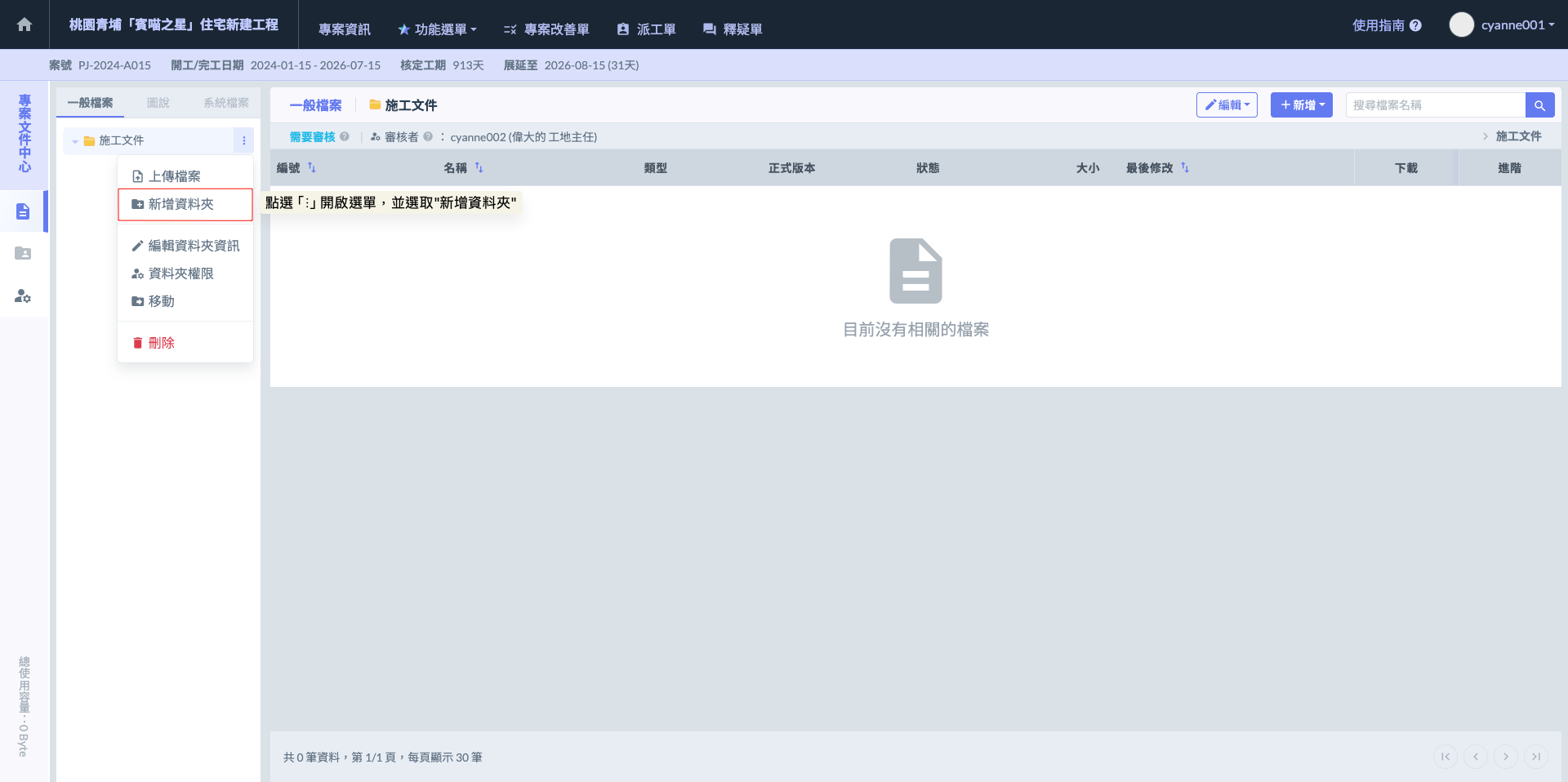This screenshot has height=782, width=1568.
Task: Switch to the 圖說 tab
Action: click(158, 103)
